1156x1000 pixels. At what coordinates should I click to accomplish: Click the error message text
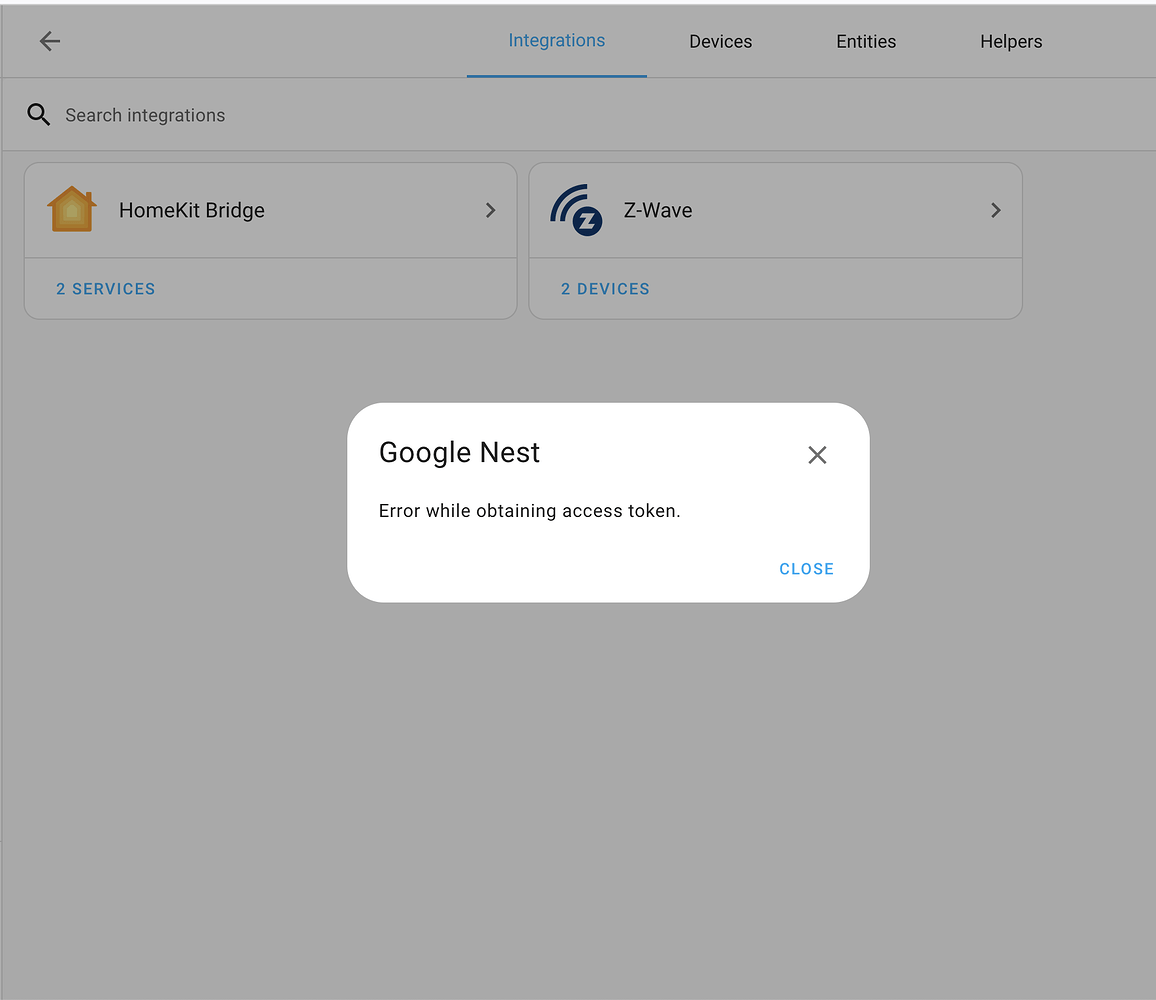529,510
